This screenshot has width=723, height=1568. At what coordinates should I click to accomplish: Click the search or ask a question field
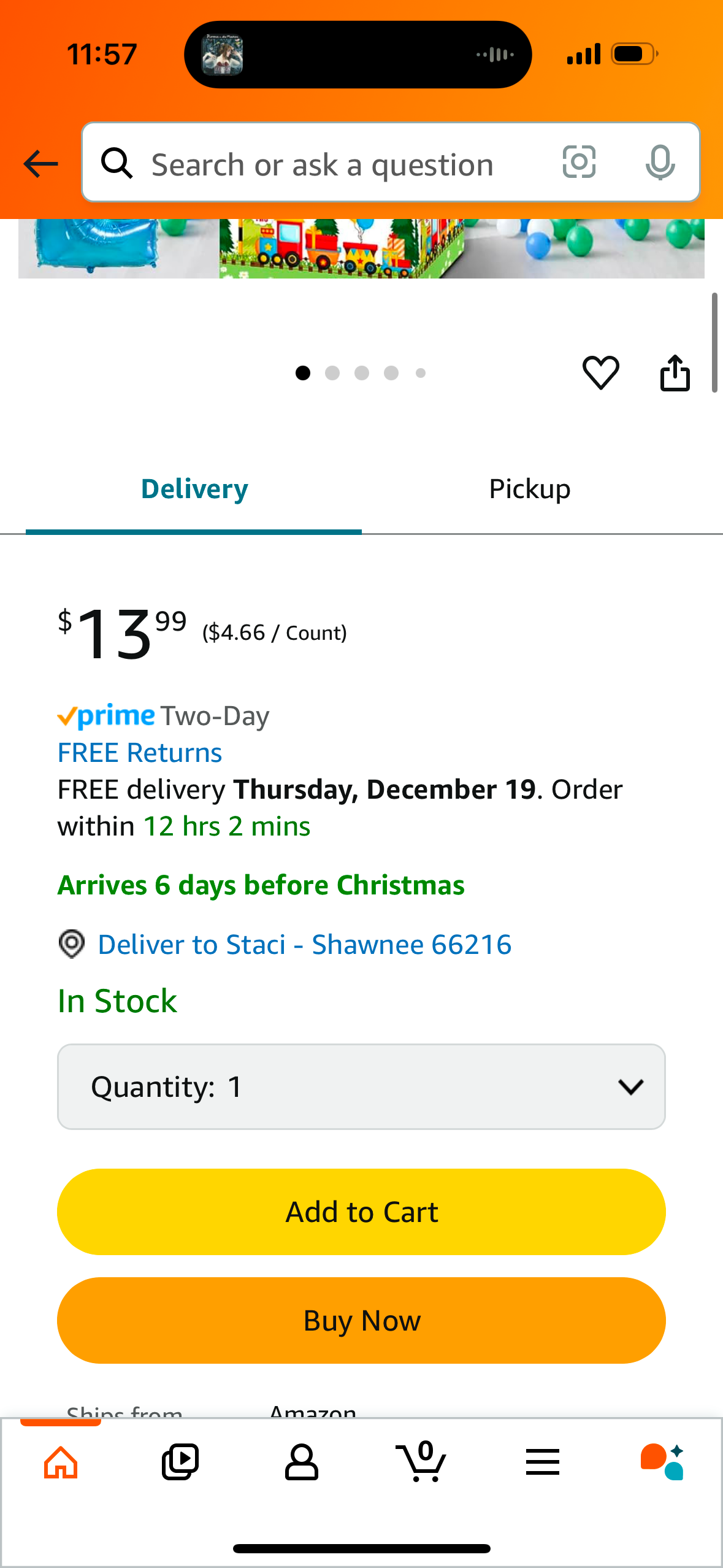tap(343, 164)
